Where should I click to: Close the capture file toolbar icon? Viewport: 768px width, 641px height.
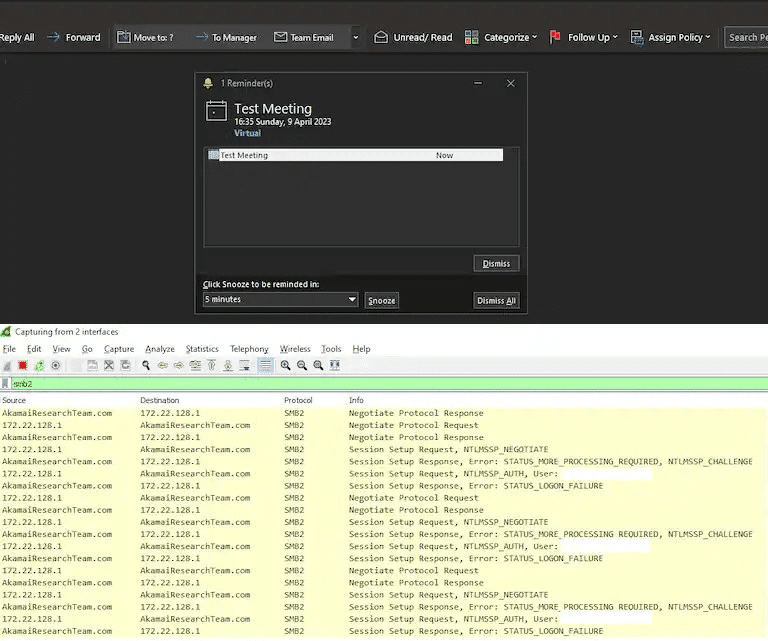[109, 365]
